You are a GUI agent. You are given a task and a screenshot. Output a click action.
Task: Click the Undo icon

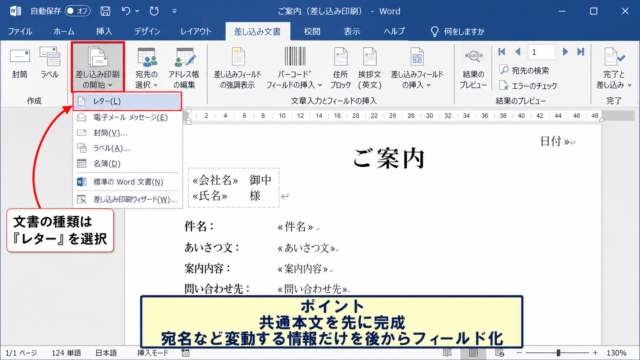tap(126, 11)
